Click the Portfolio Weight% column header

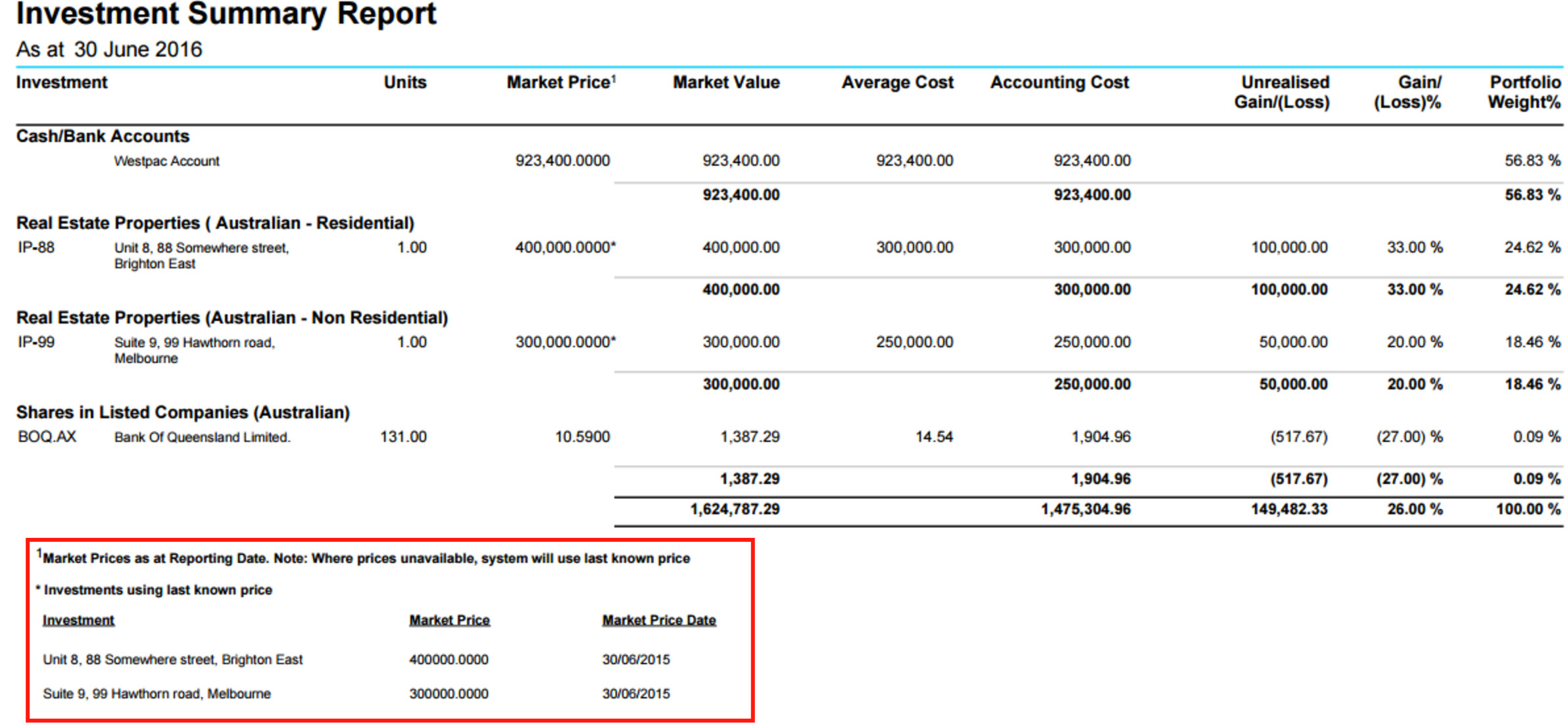(x=1524, y=92)
